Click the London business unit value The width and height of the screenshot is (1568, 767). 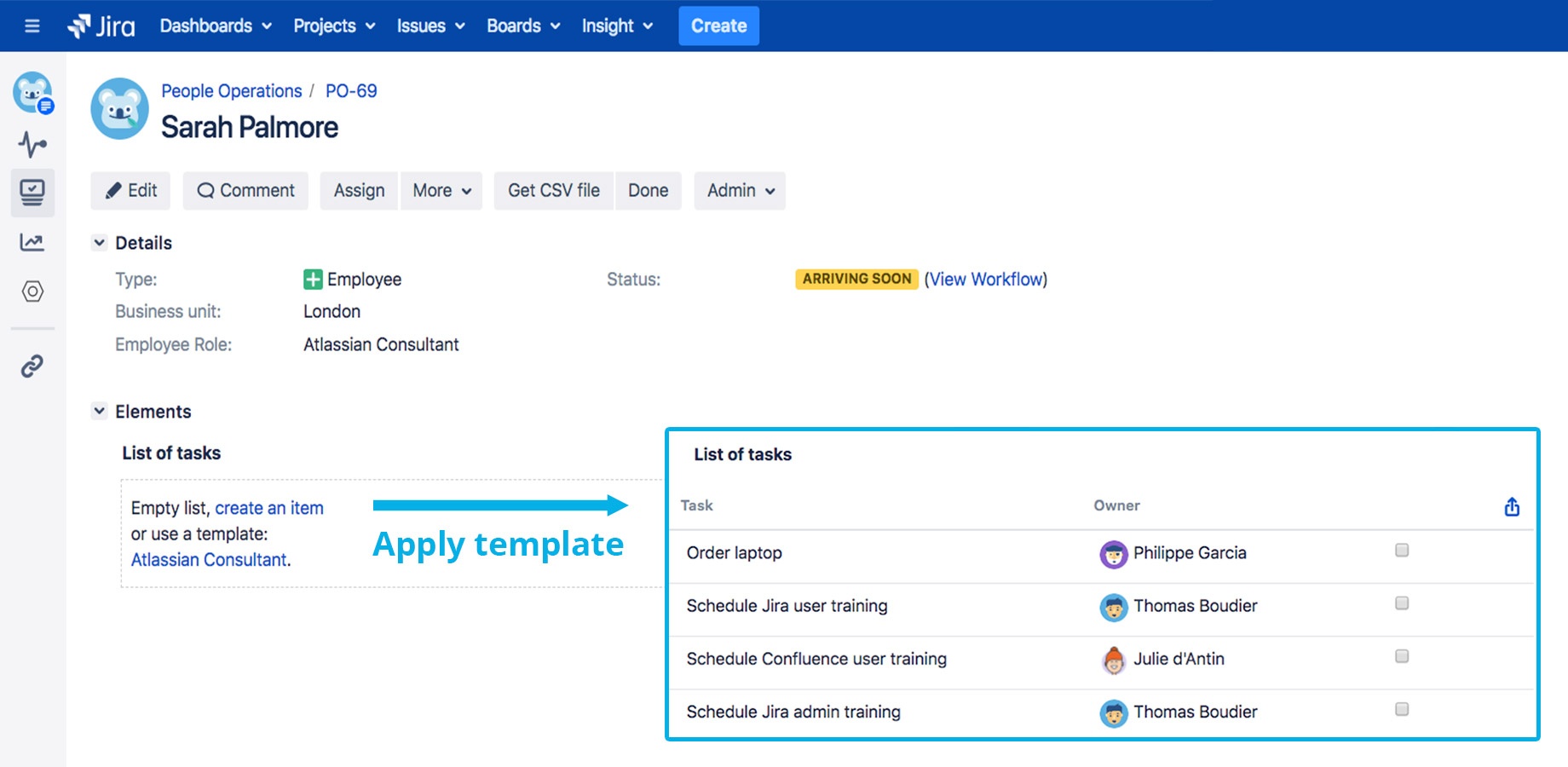click(331, 312)
